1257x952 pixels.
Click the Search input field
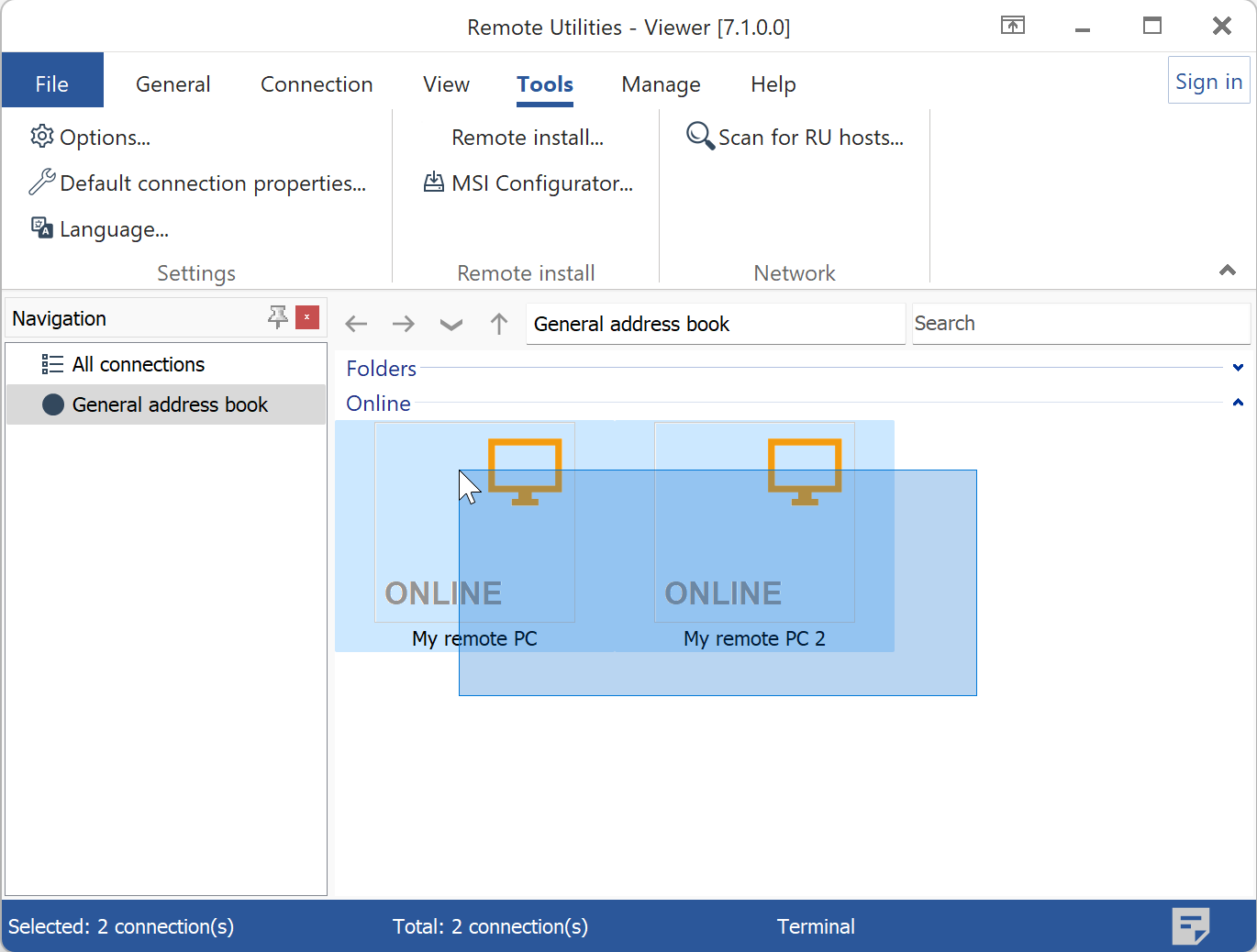pos(1080,324)
